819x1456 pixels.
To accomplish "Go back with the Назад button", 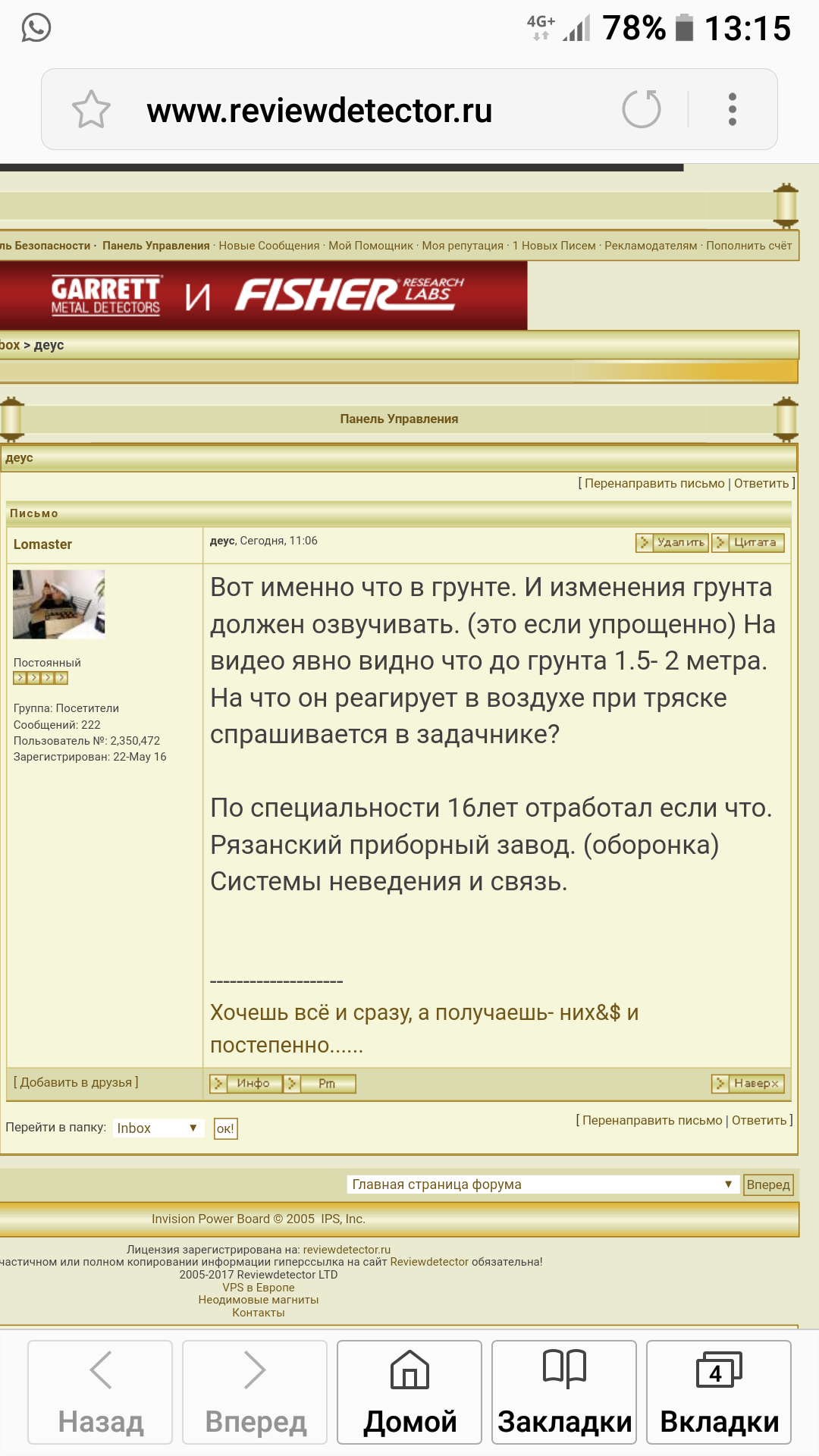I will click(100, 1392).
